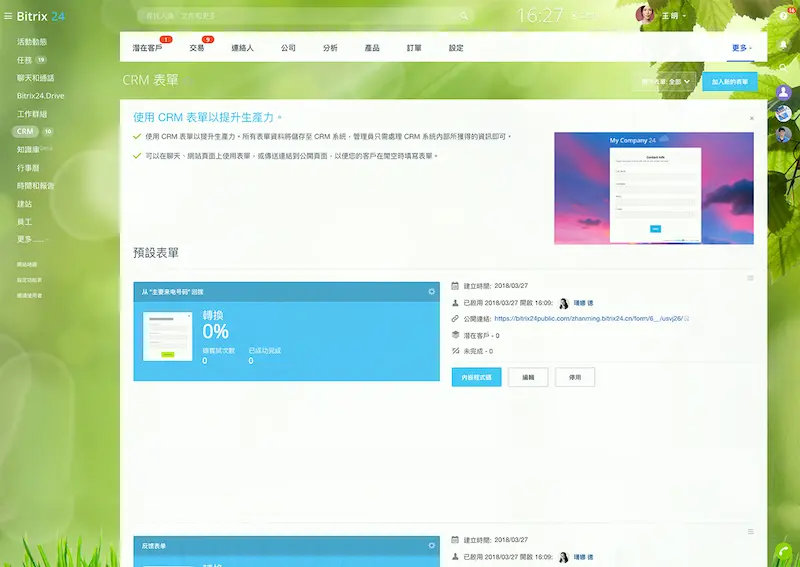Image resolution: width=800 pixels, height=567 pixels.
Task: Click the user name link in 反馈表單 已啟用 row
Action: point(583,557)
